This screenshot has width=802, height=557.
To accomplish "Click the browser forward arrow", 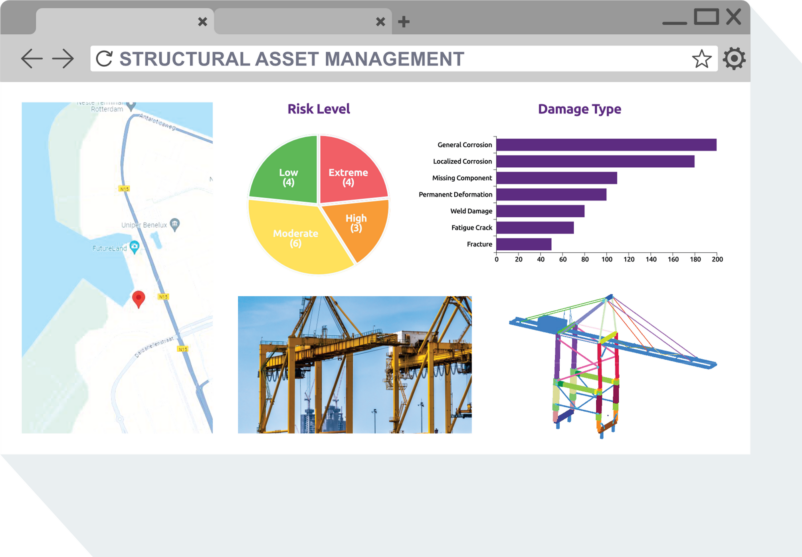I will [x=63, y=59].
